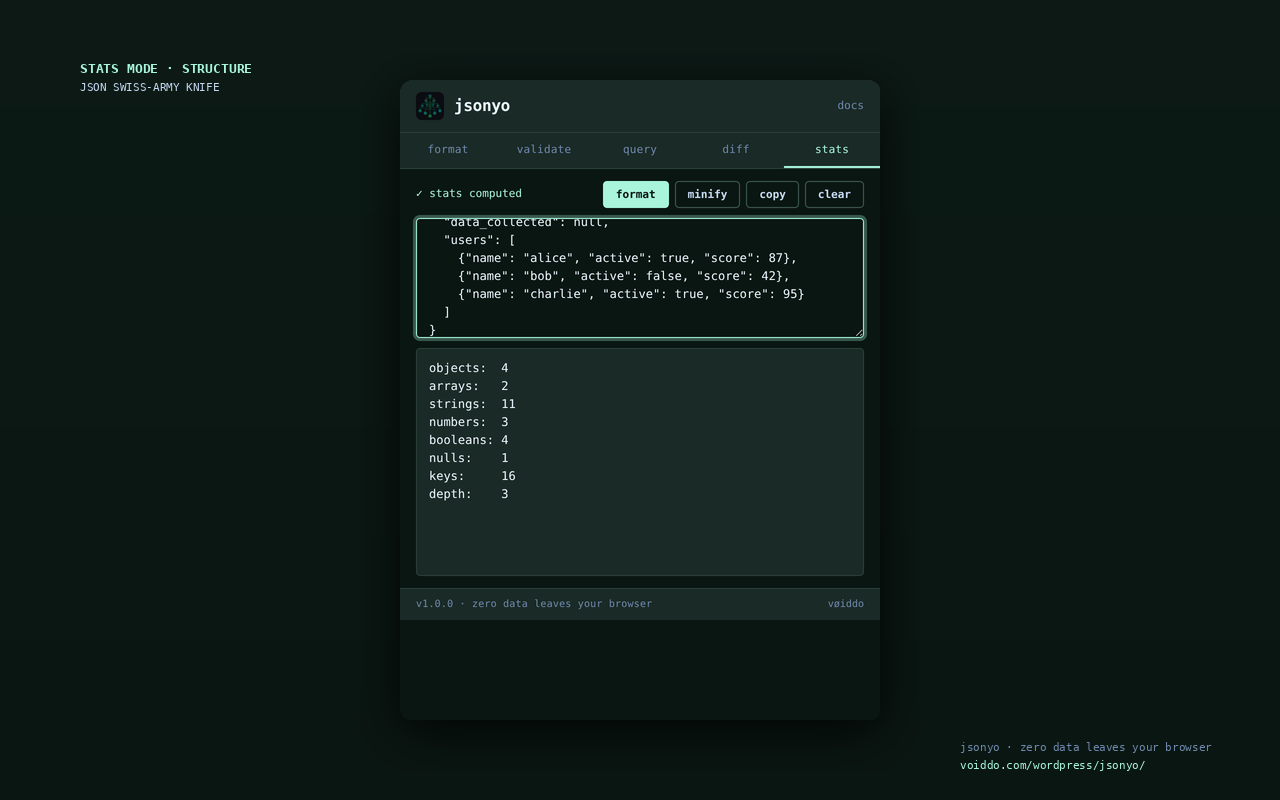Click the 'depth: 3' stats line

469,494
